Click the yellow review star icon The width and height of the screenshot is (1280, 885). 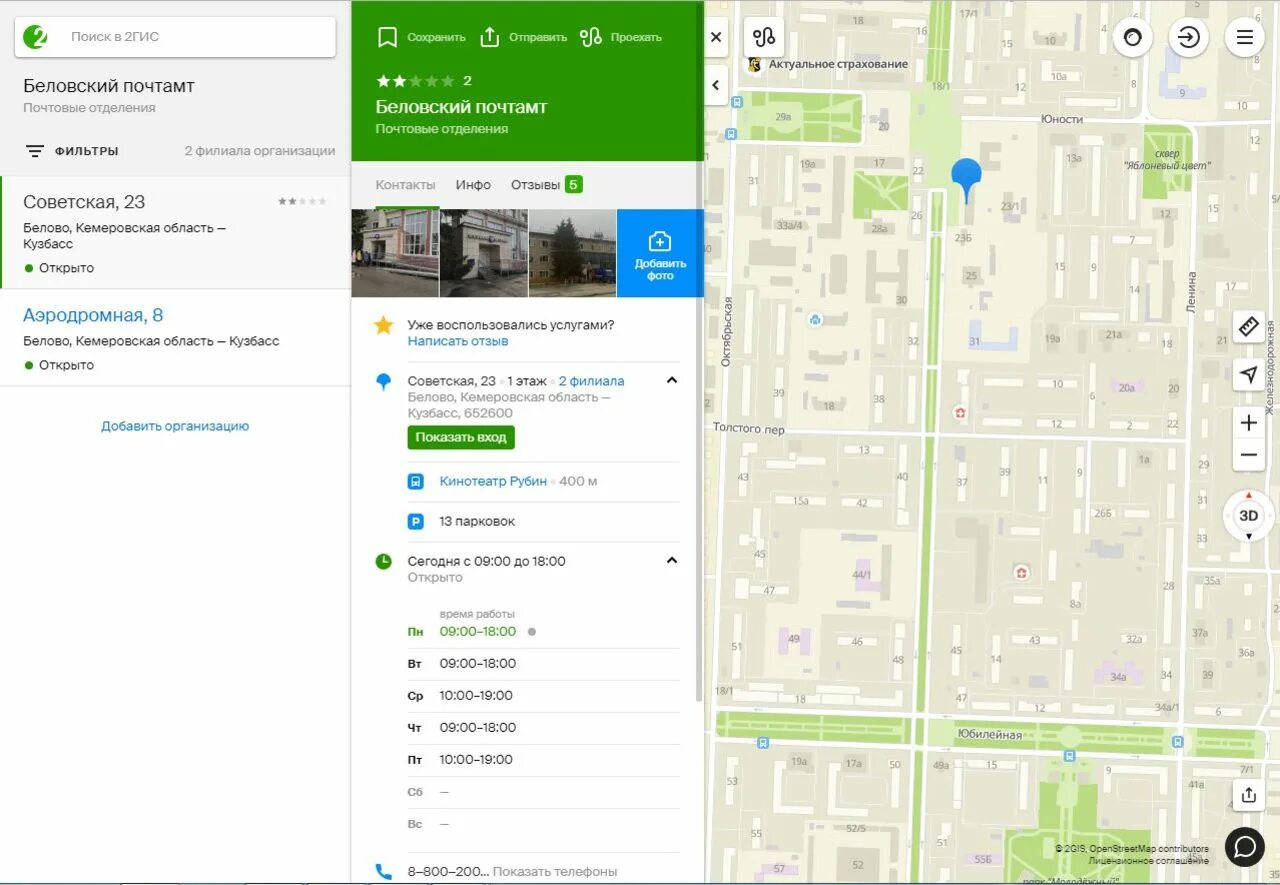(x=383, y=326)
